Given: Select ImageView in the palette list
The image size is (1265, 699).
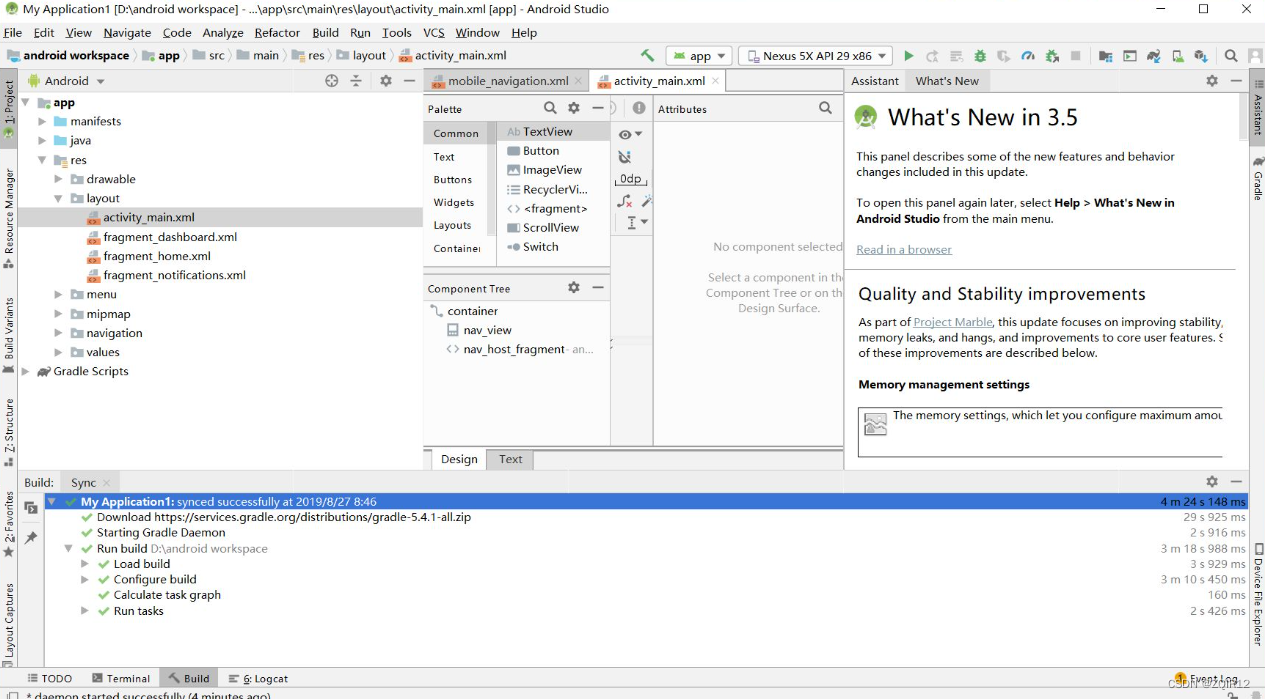Looking at the screenshot, I should (552, 170).
